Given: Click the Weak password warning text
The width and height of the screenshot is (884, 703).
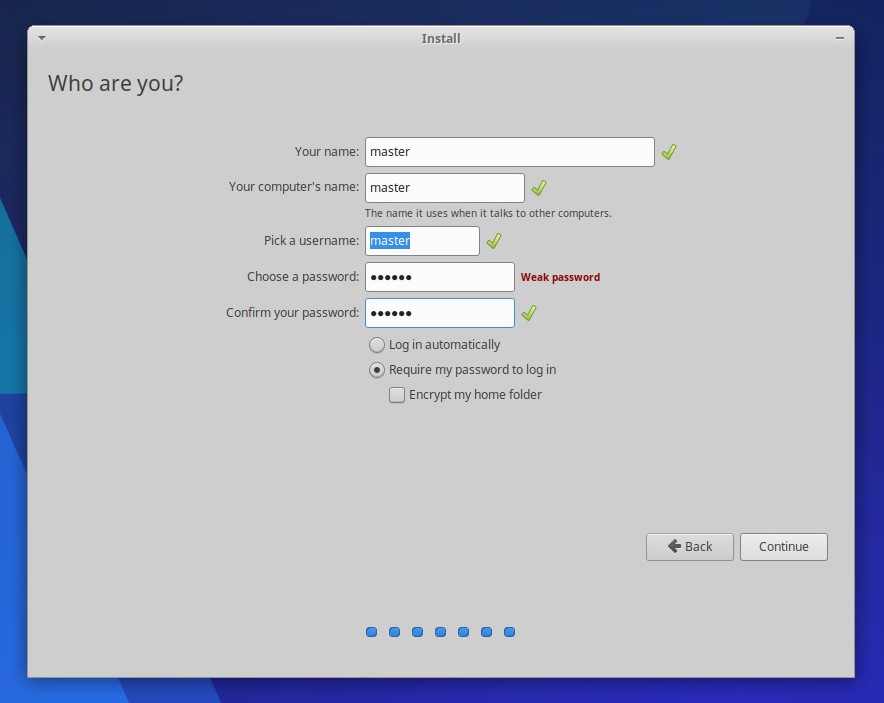Looking at the screenshot, I should click(560, 277).
